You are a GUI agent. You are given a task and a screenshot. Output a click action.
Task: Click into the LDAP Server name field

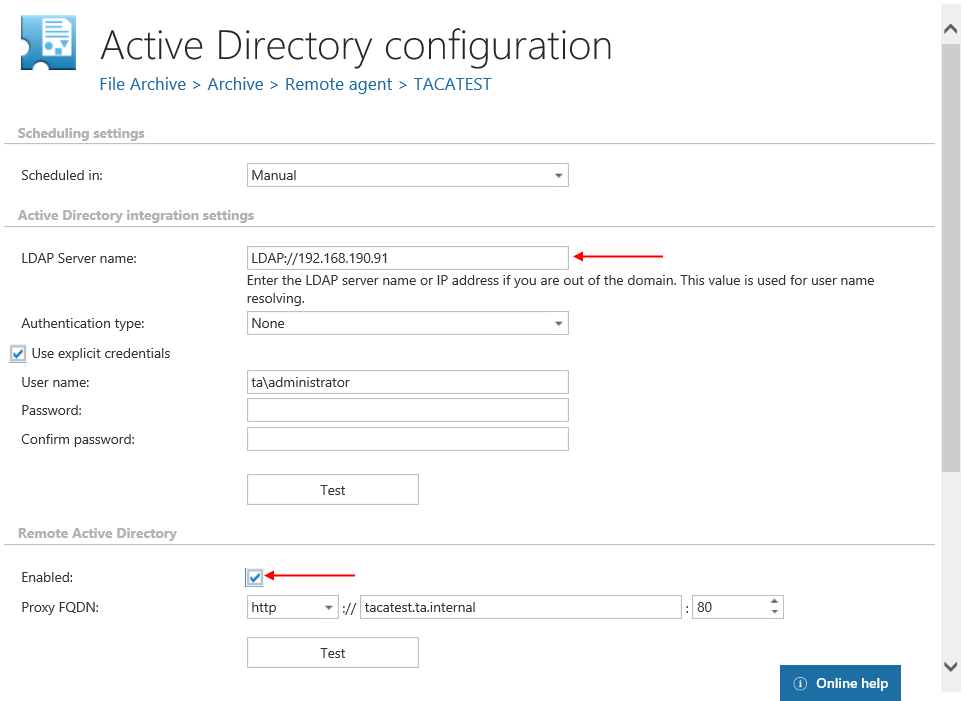[407, 258]
